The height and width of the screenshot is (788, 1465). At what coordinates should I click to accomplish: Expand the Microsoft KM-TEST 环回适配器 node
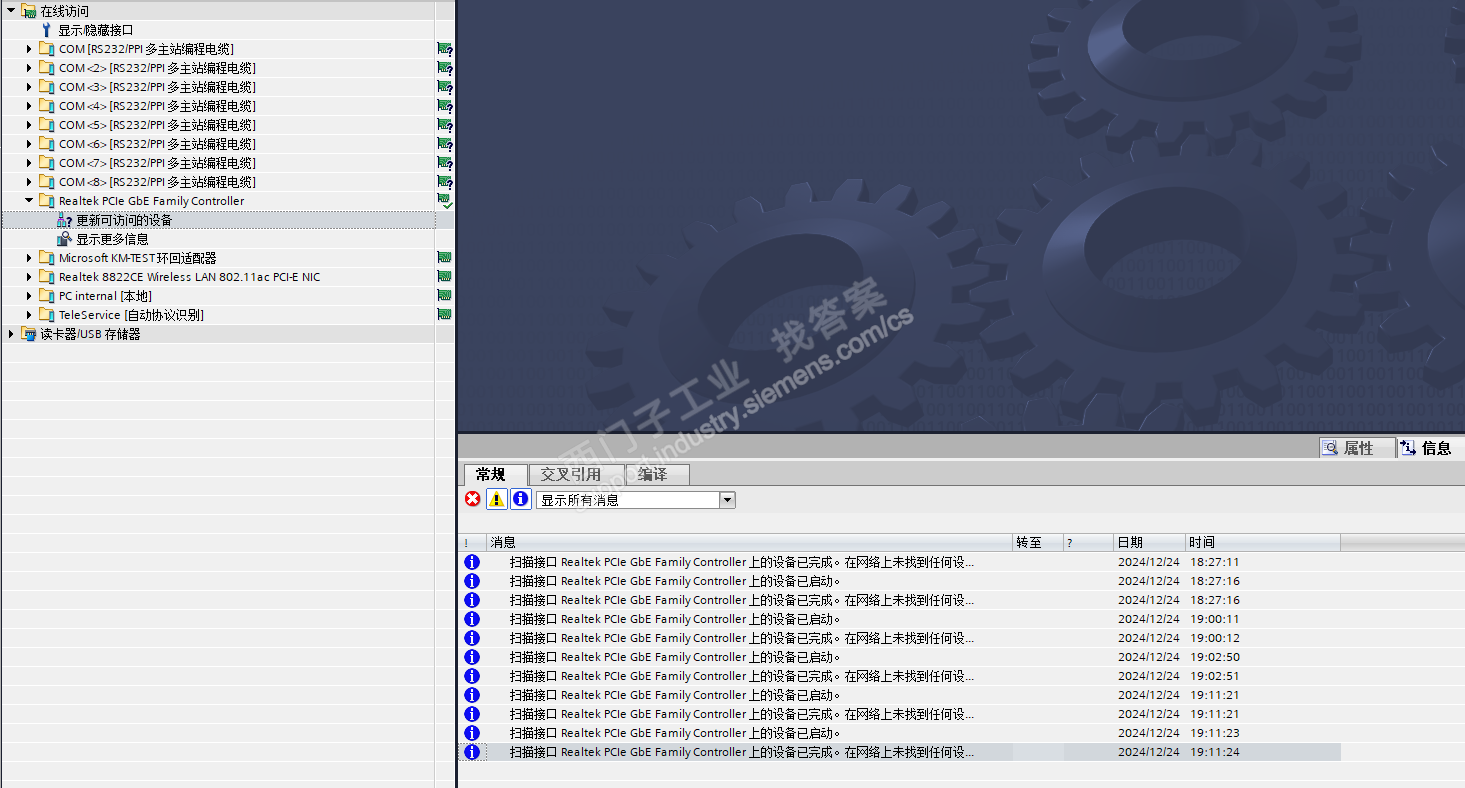[29, 258]
